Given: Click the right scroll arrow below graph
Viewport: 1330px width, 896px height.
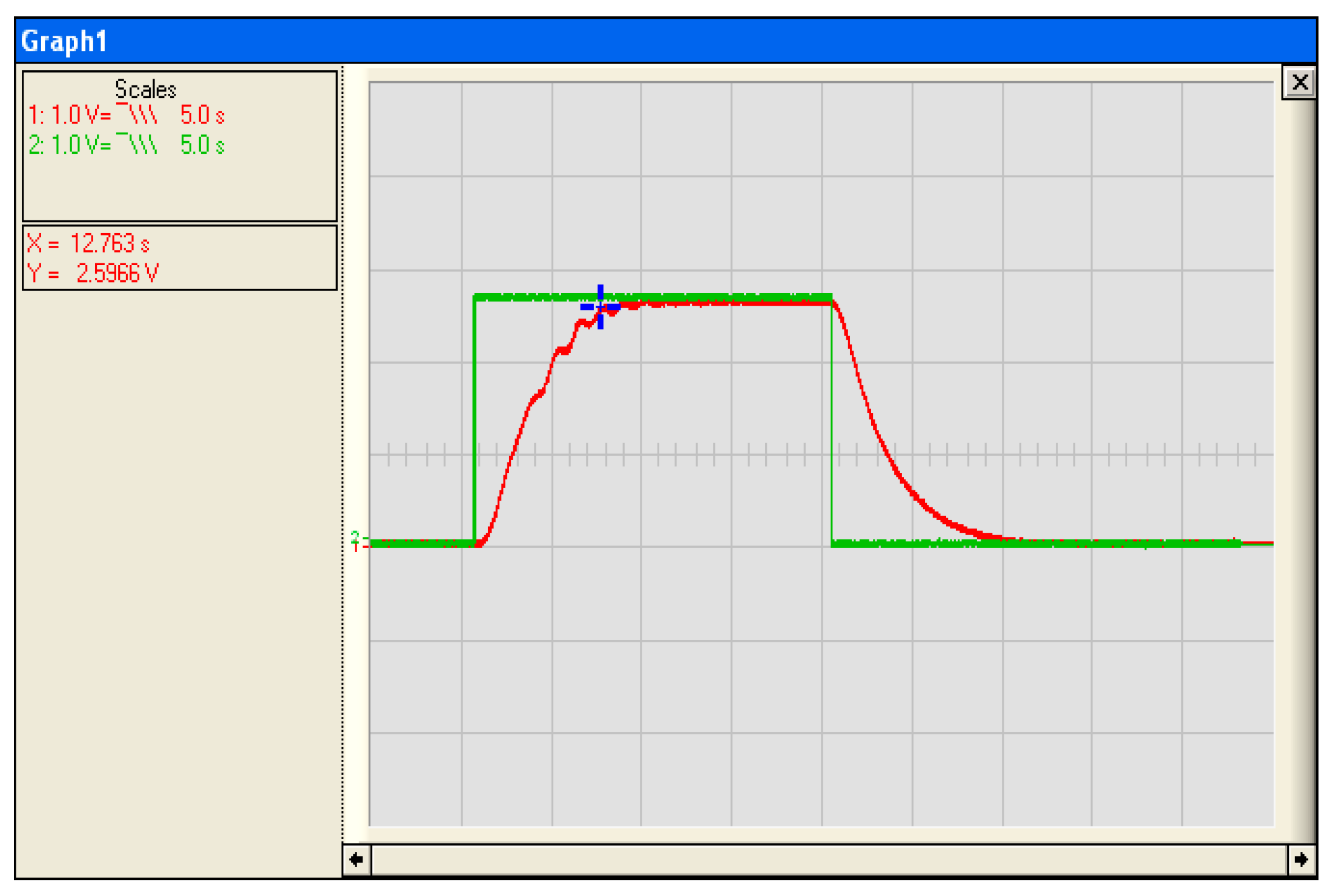Looking at the screenshot, I should pyautogui.click(x=1301, y=859).
